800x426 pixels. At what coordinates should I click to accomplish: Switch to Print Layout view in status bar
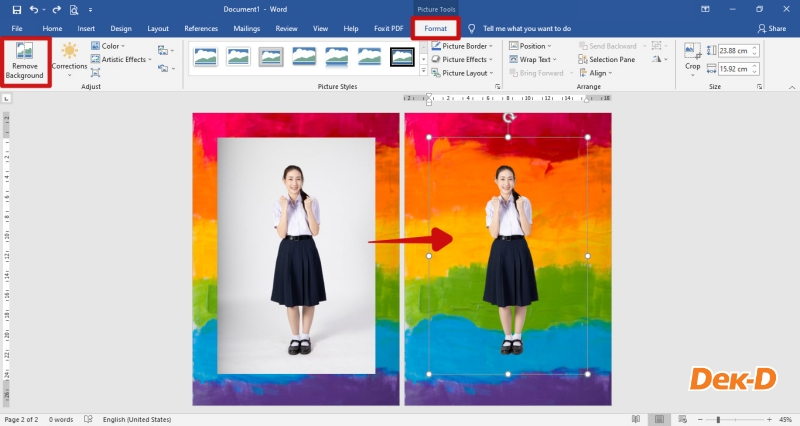tap(659, 419)
